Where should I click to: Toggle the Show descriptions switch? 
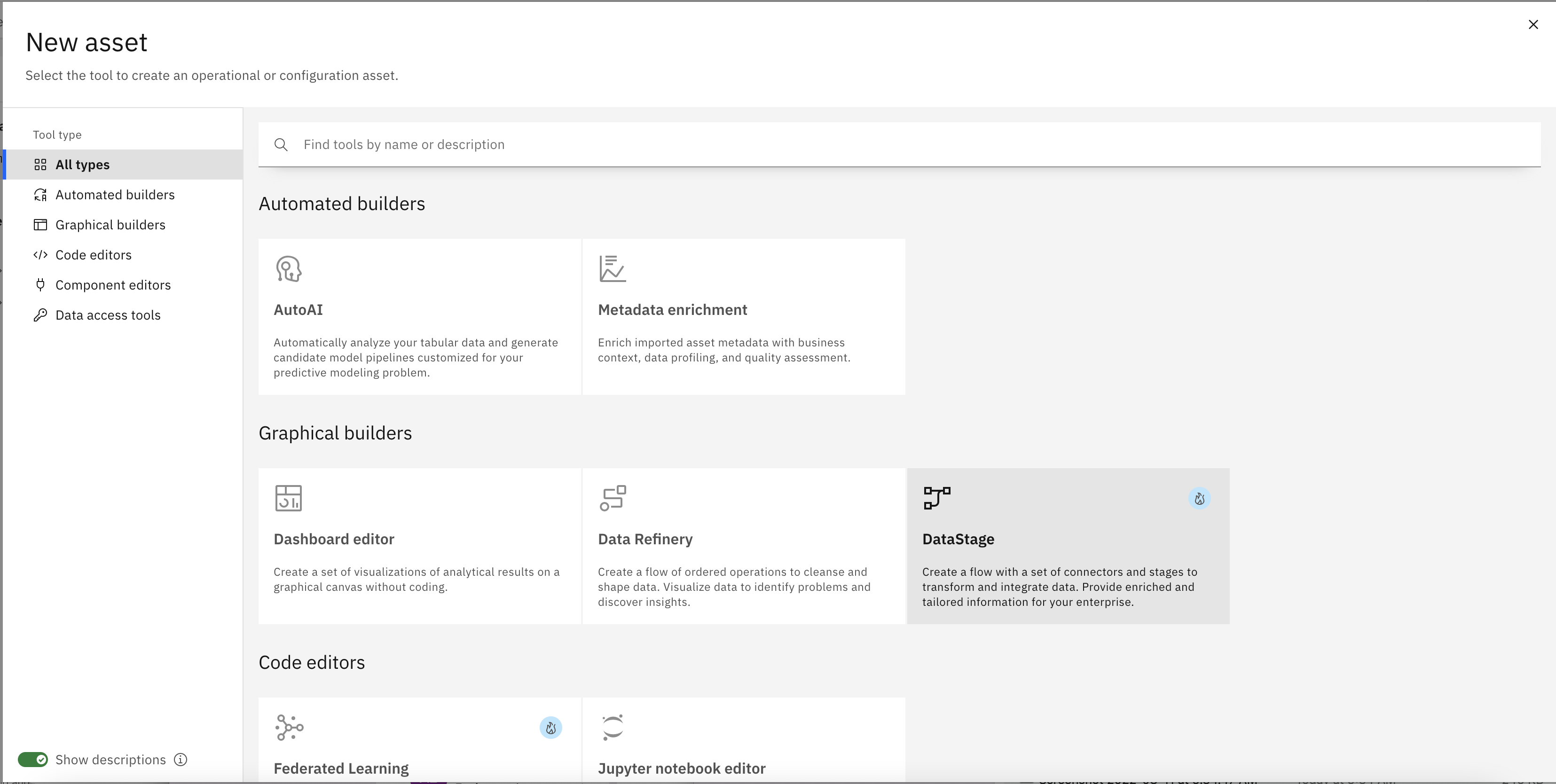pyautogui.click(x=32, y=759)
